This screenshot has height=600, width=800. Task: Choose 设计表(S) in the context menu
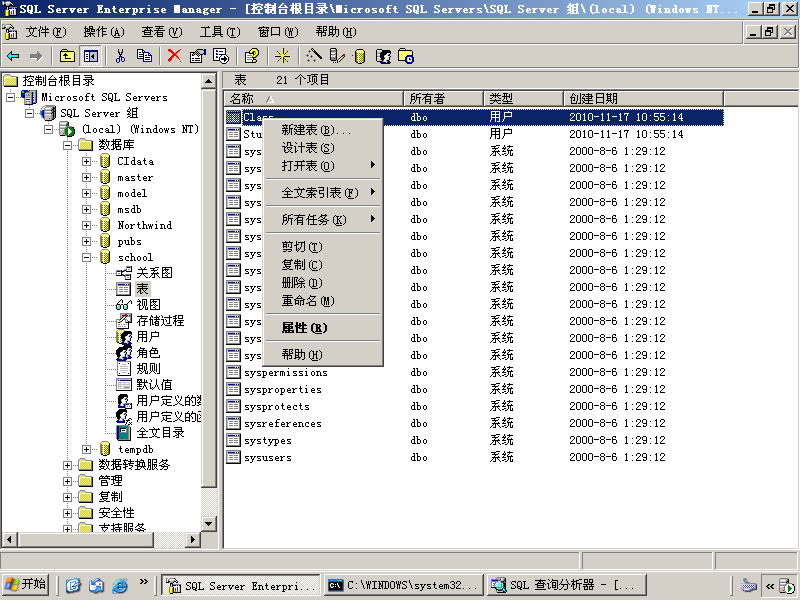(x=322, y=148)
